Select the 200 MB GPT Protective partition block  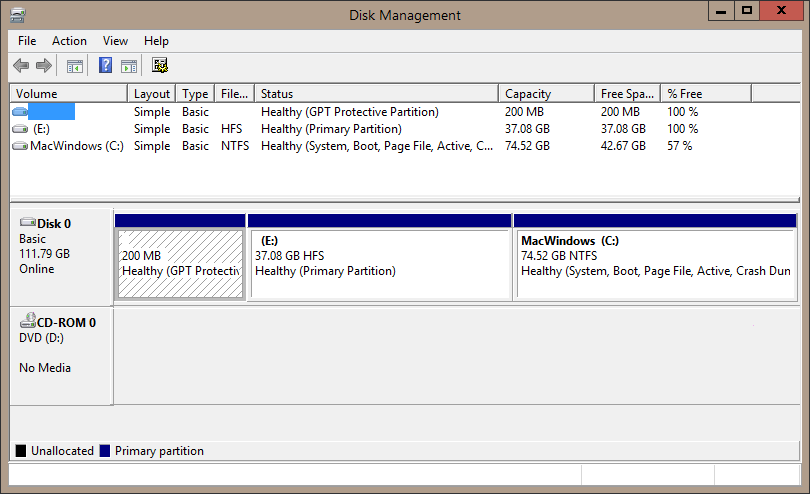[x=180, y=263]
